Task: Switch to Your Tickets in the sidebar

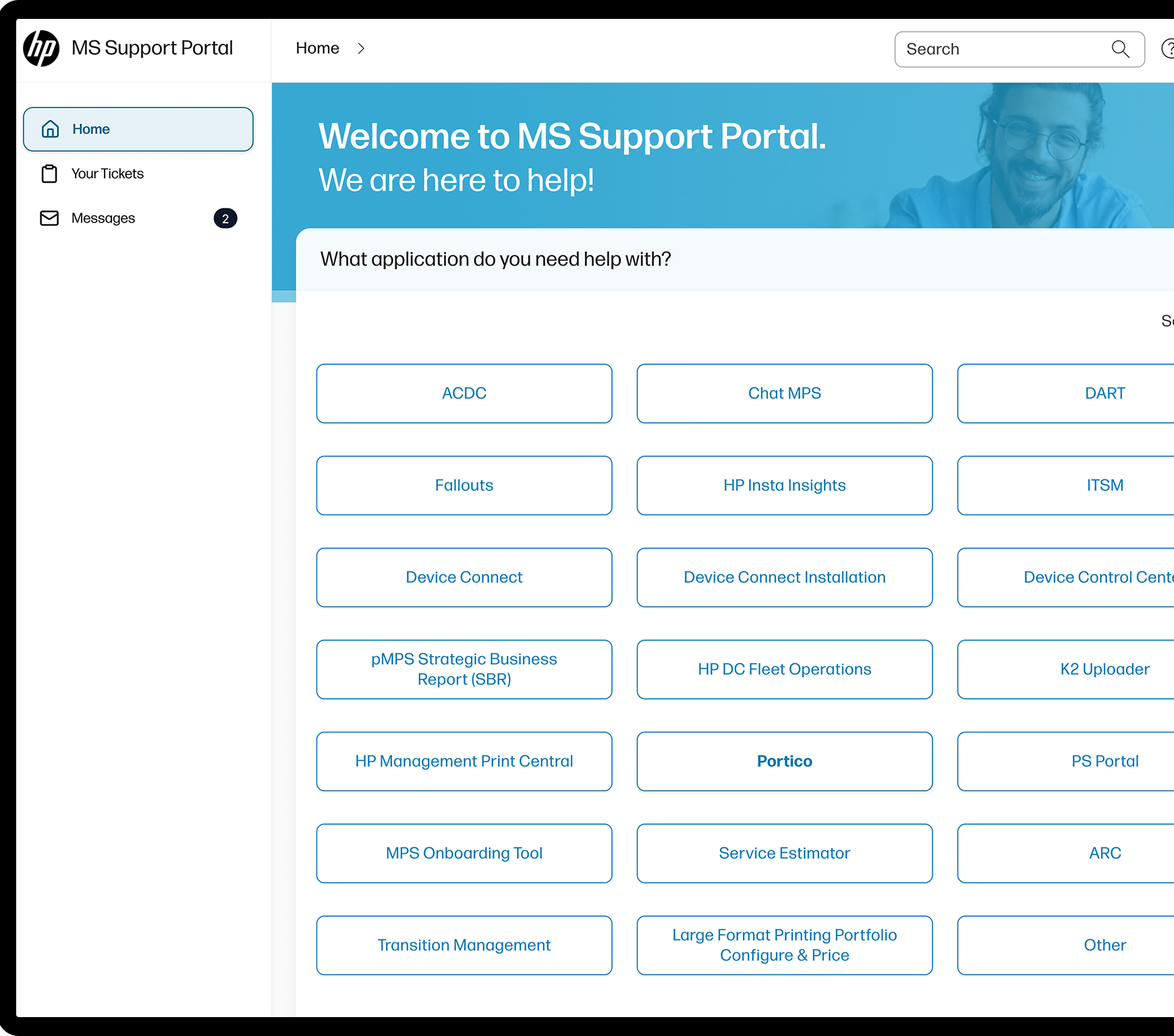Action: 107,173
